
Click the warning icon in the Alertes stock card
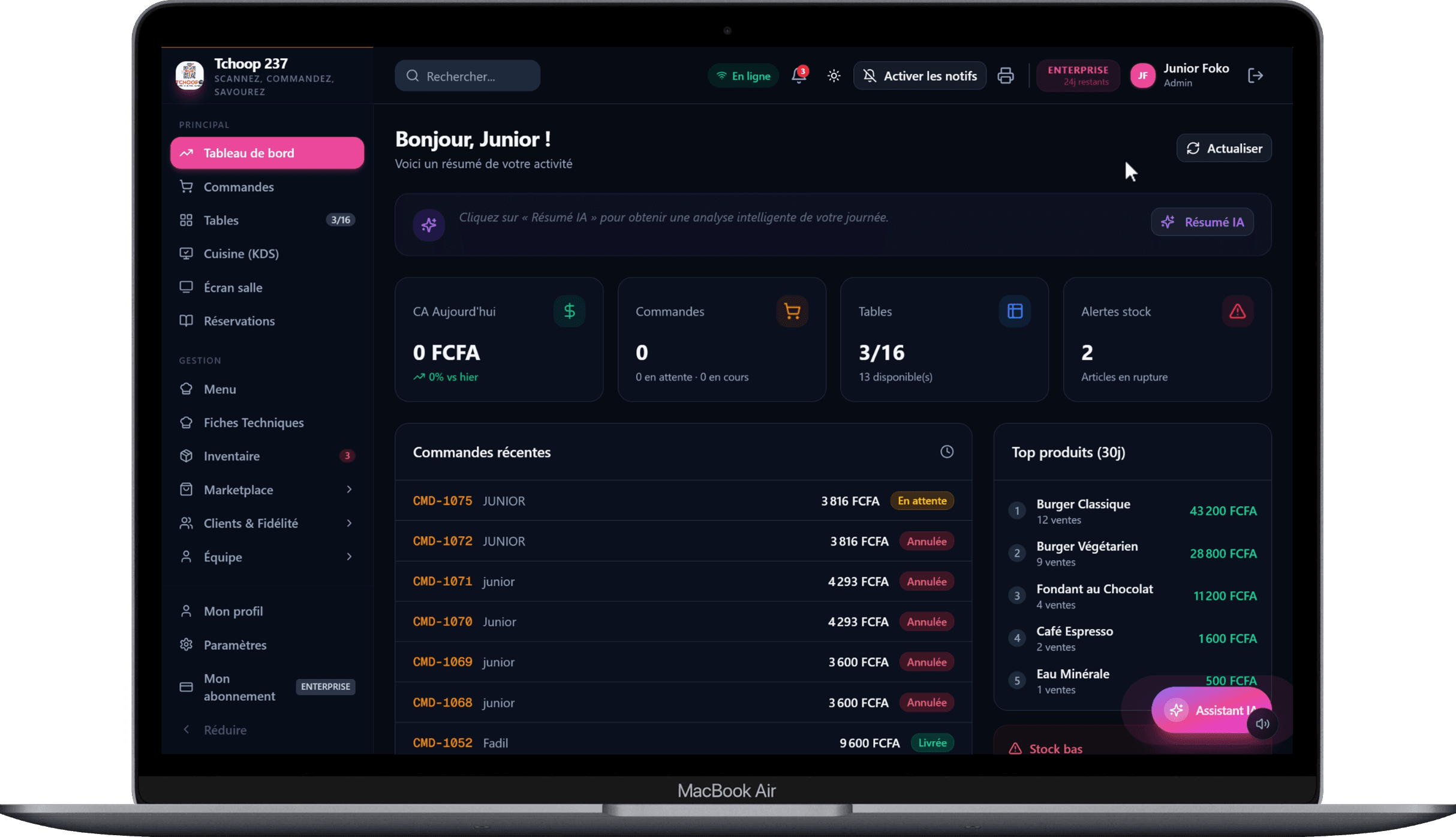tap(1238, 311)
